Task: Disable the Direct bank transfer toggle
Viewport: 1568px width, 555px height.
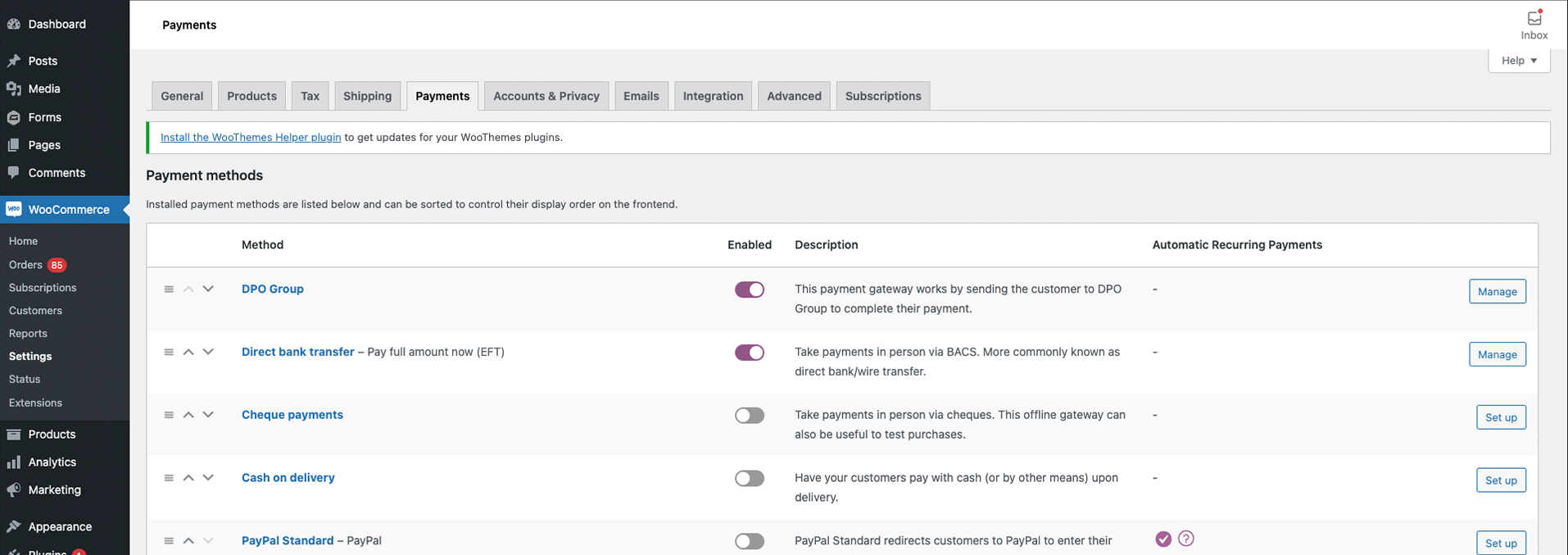Action: (x=750, y=353)
